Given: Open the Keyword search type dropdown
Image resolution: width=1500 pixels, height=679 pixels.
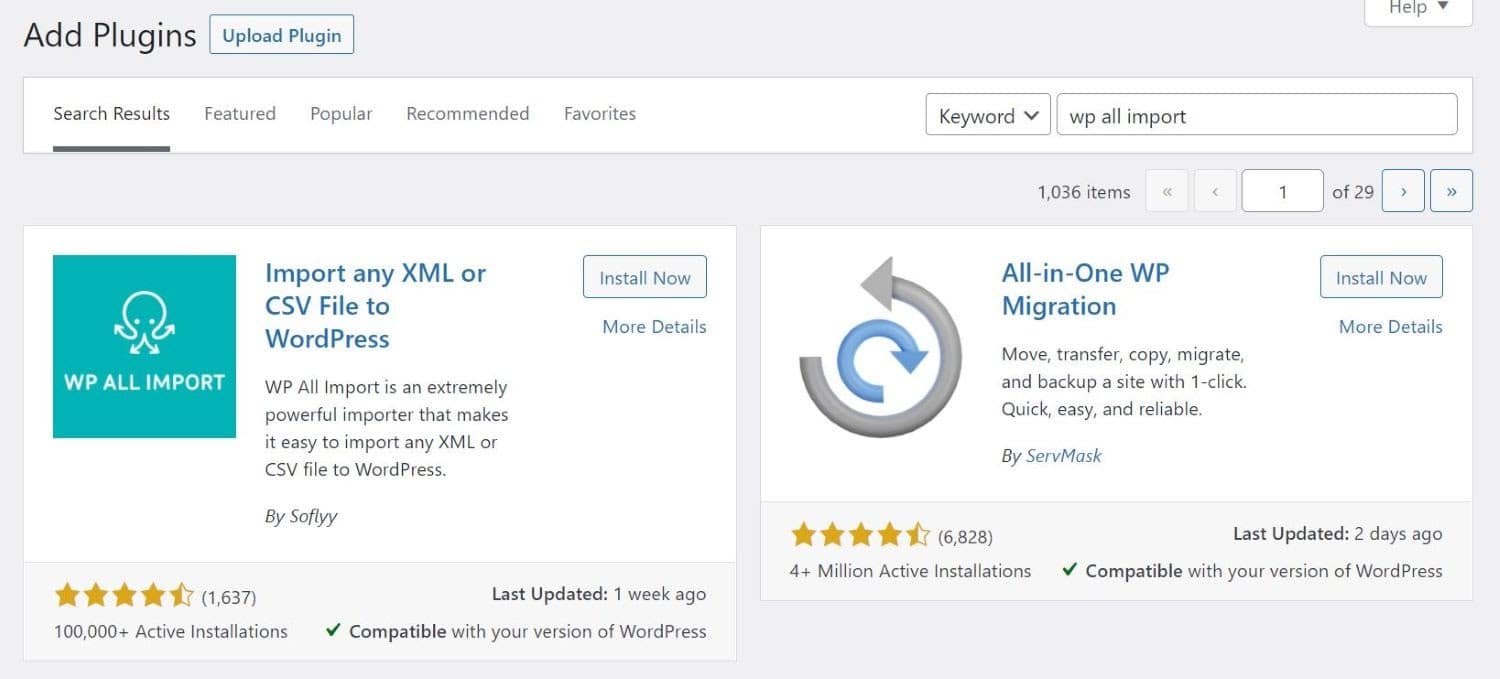Looking at the screenshot, I should 988,115.
